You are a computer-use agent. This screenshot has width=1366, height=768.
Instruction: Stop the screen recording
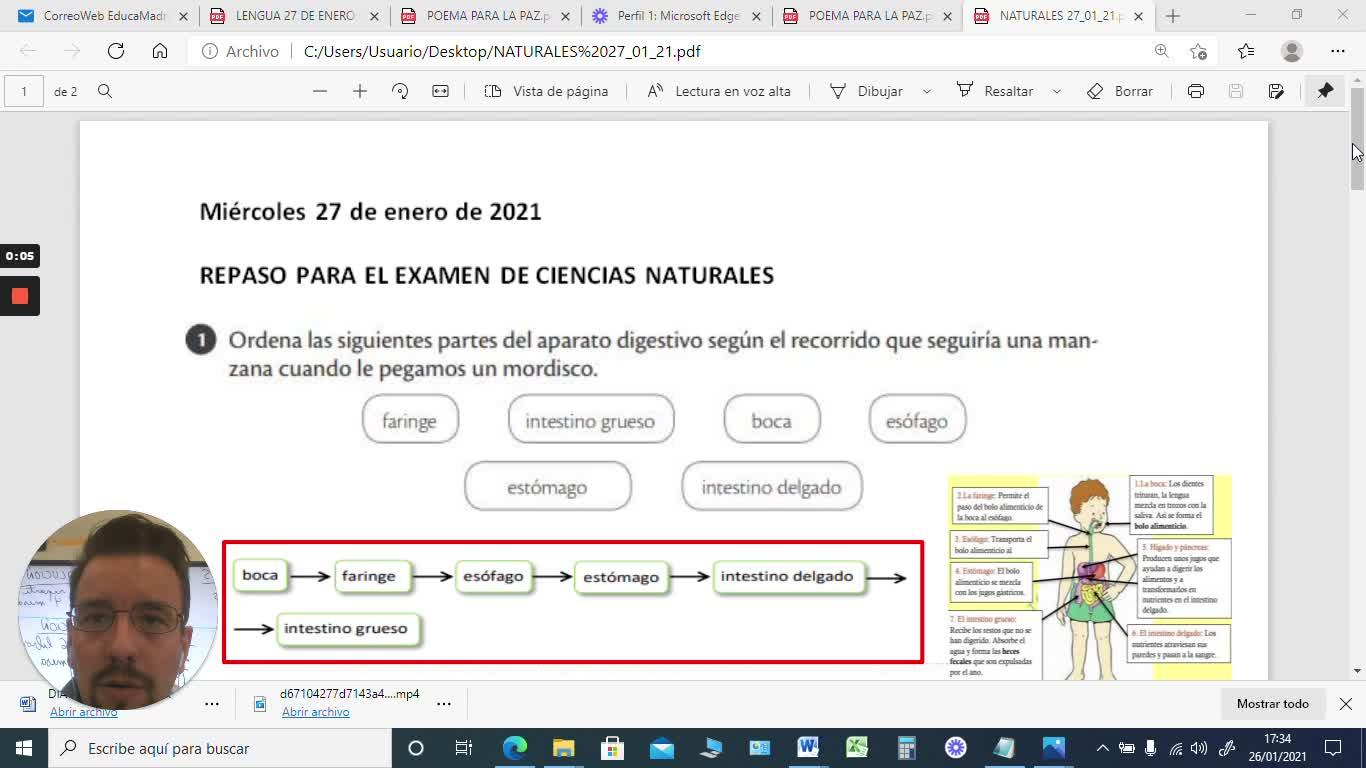click(x=19, y=296)
